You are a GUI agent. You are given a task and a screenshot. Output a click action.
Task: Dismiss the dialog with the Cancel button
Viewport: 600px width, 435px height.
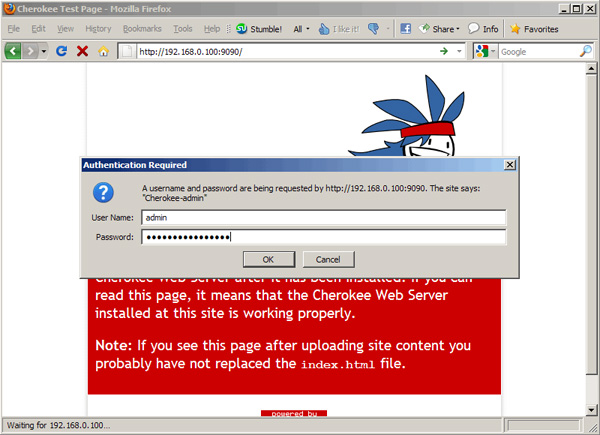(328, 259)
